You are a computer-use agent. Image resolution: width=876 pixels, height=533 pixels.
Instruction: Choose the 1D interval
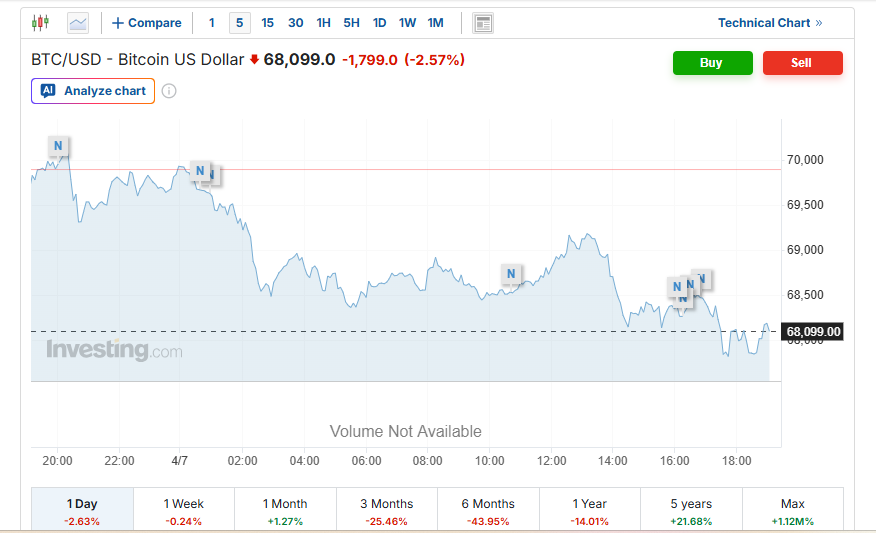(379, 23)
